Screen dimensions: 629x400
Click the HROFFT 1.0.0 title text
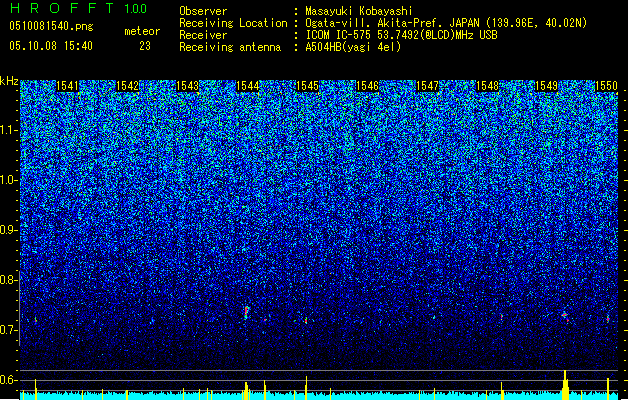point(79,8)
